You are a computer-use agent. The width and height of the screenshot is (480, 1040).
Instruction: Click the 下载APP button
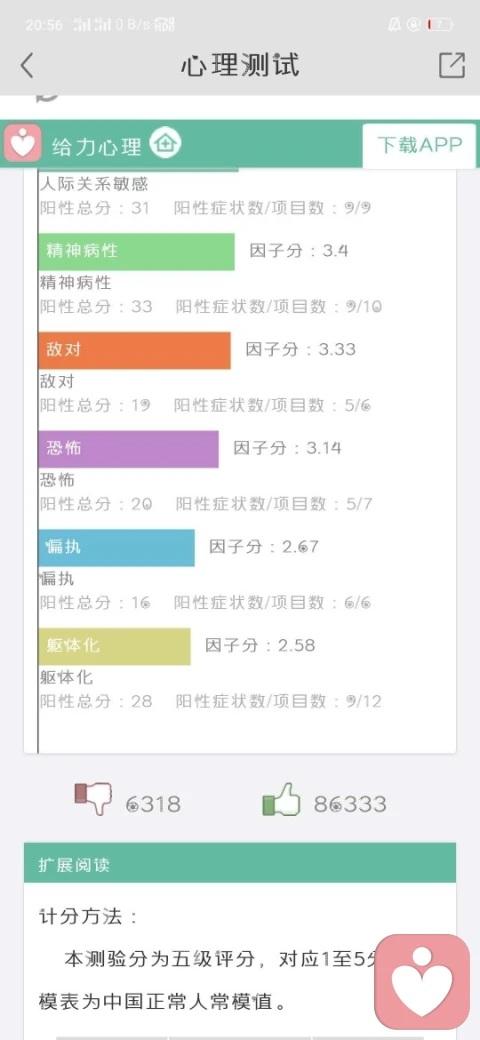click(419, 145)
